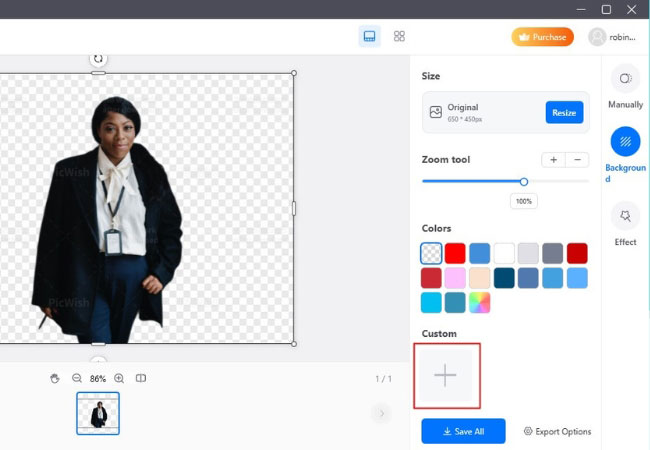Select the transparent background swatch
Viewport: 650px width, 450px height.
(431, 253)
